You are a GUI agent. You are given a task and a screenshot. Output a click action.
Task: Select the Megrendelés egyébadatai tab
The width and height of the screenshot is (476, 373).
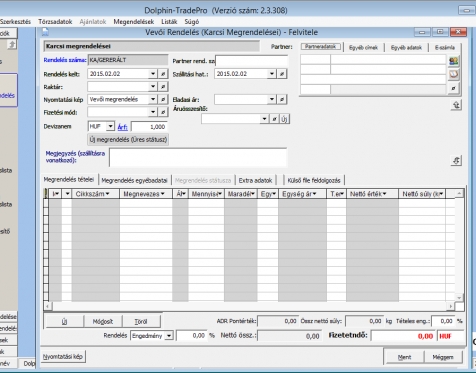point(134,180)
